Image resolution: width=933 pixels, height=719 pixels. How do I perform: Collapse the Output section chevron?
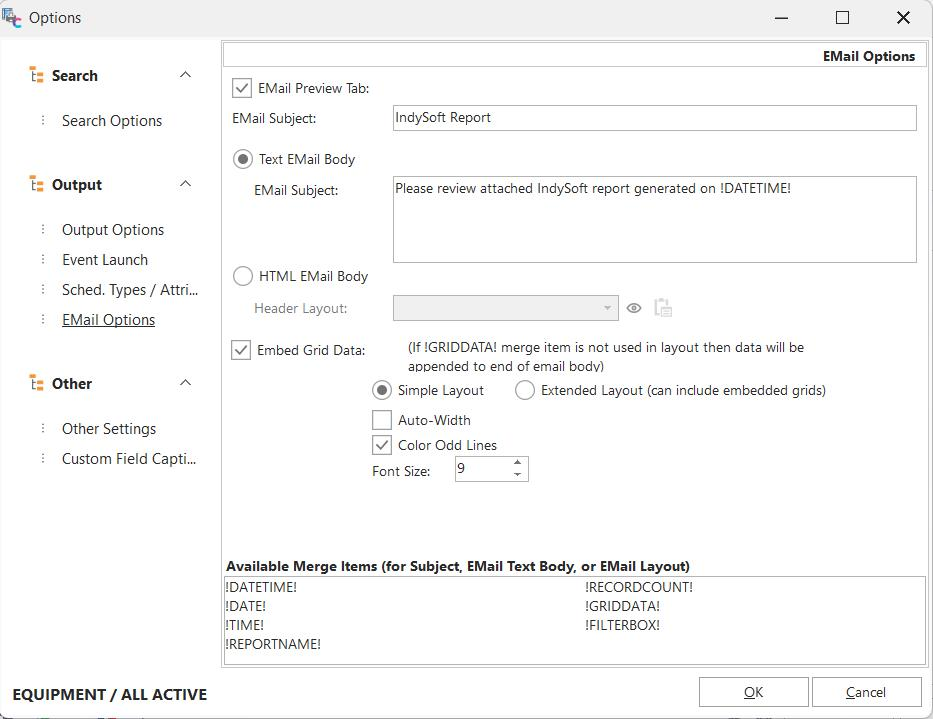185,185
